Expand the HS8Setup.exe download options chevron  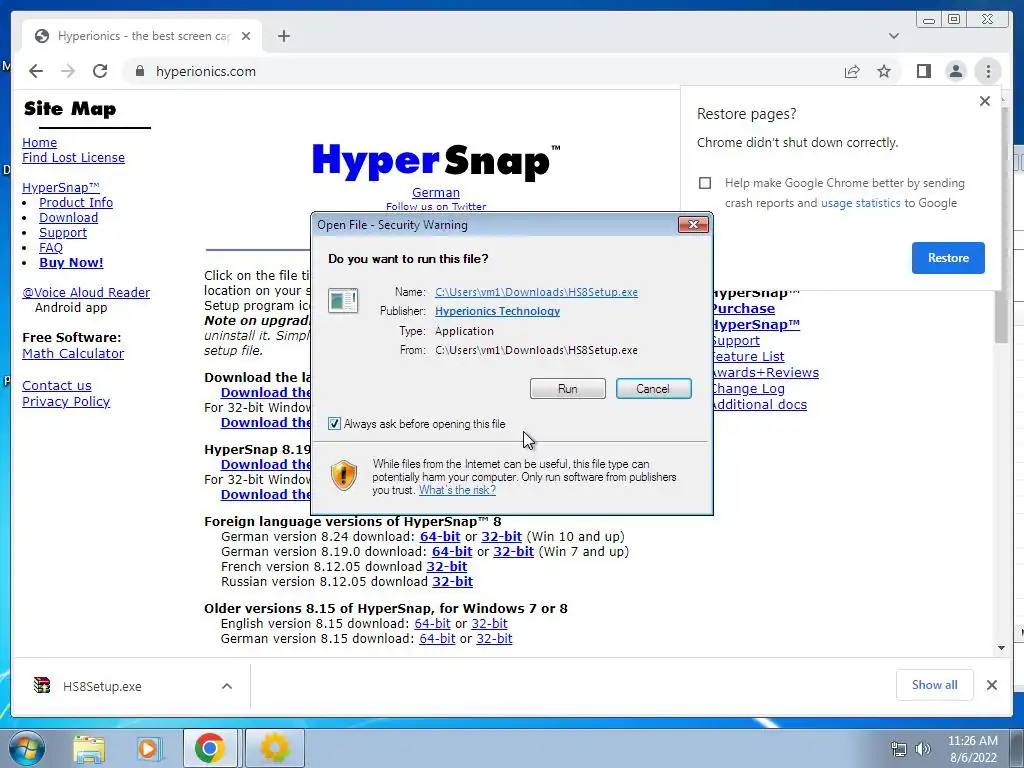227,686
